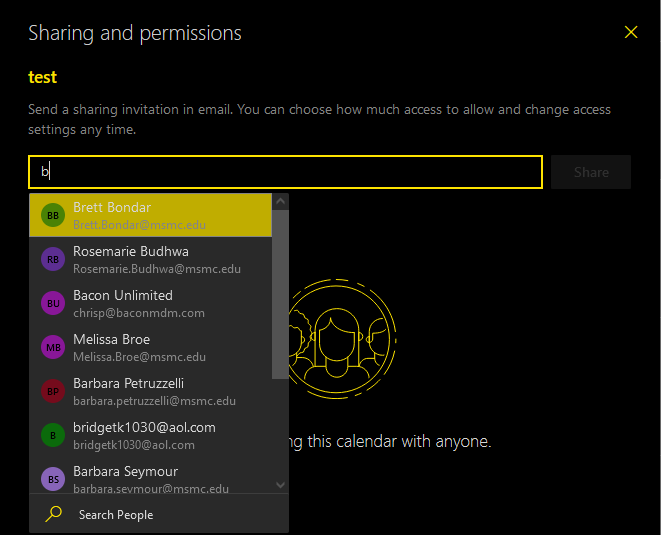Choose Rosemarie Budhwa from the list
This screenshot has width=661, height=535.
(x=150, y=259)
